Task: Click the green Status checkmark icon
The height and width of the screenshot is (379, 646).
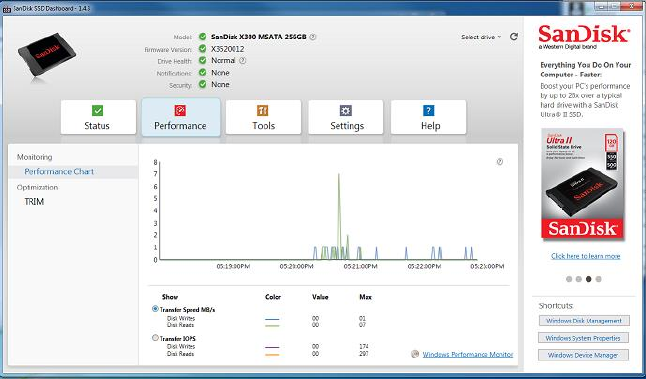Action: pos(98,110)
